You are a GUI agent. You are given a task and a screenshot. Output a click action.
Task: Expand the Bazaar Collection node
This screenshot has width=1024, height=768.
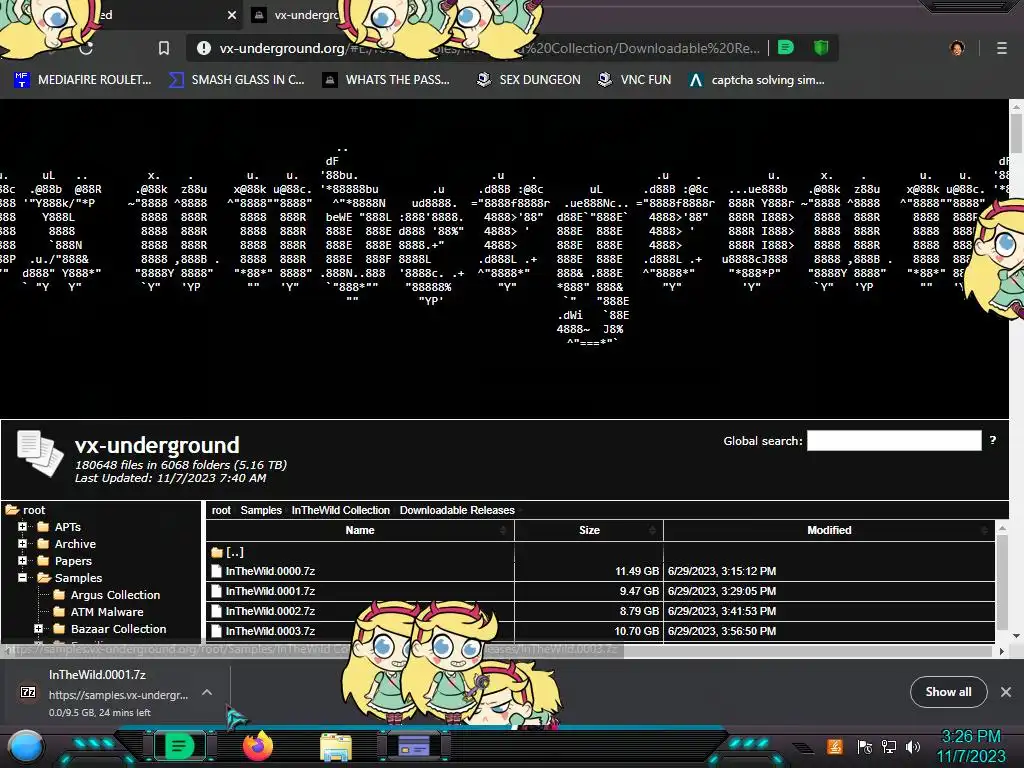click(39, 628)
